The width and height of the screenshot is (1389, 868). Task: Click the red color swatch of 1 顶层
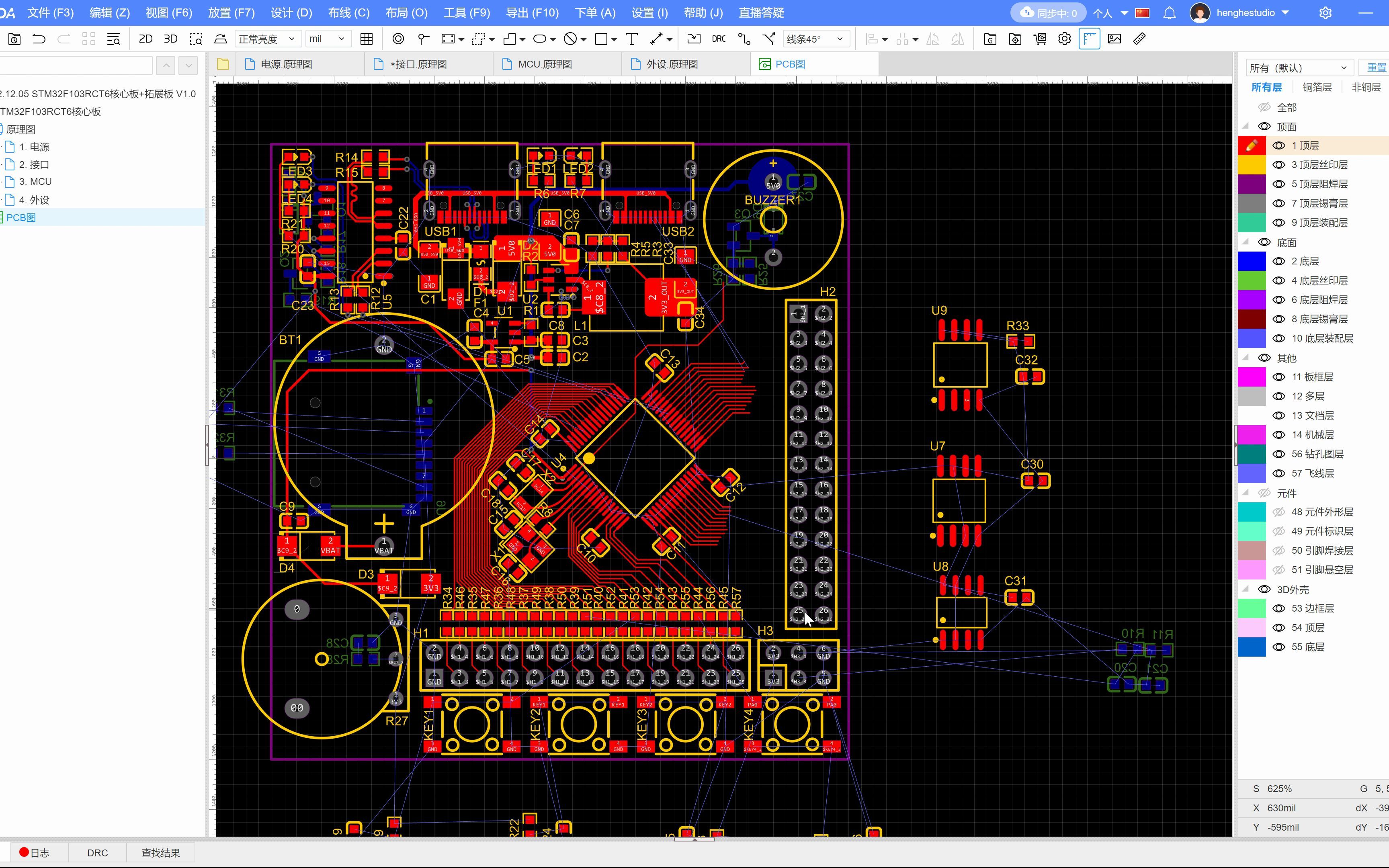1252,145
